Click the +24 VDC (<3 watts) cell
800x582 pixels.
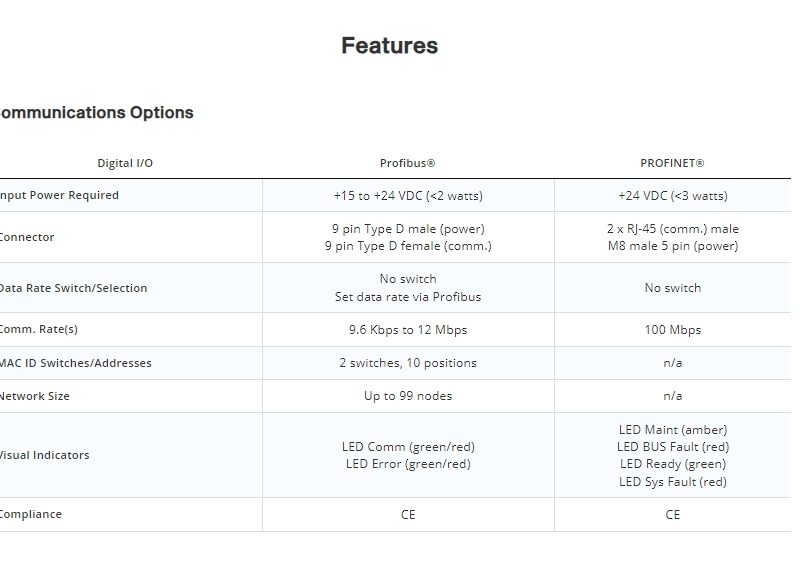(x=672, y=196)
